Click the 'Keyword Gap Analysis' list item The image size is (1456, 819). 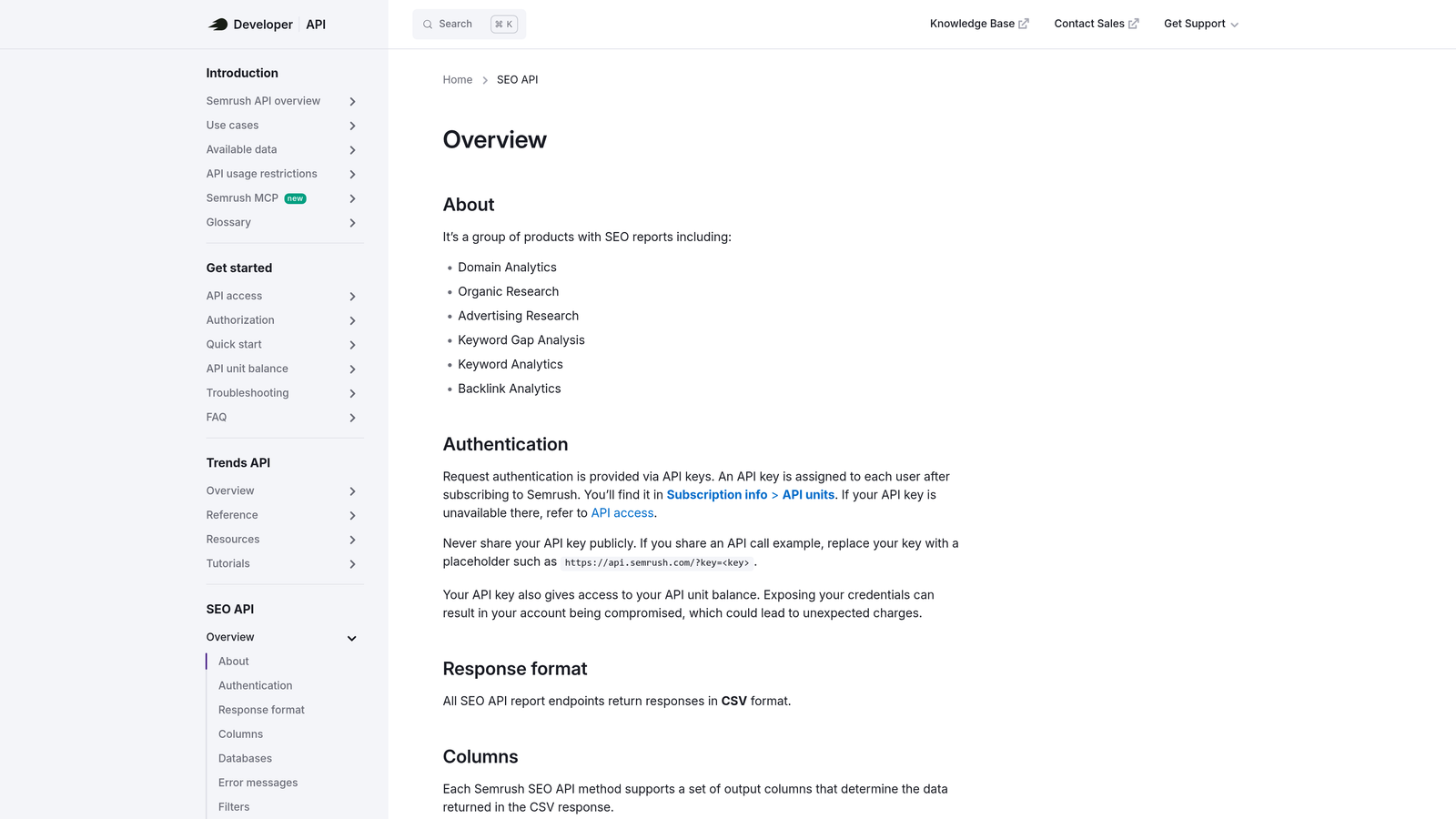pos(521,340)
